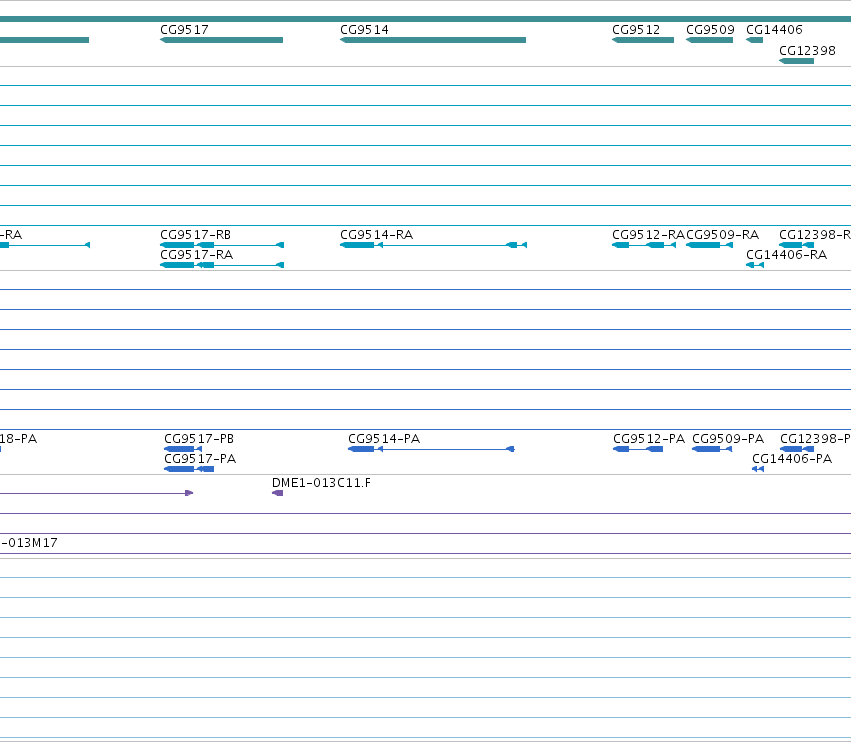Select the CG9514-RA transcript glyph
Image resolution: width=851 pixels, height=742 pixels.
(434, 245)
